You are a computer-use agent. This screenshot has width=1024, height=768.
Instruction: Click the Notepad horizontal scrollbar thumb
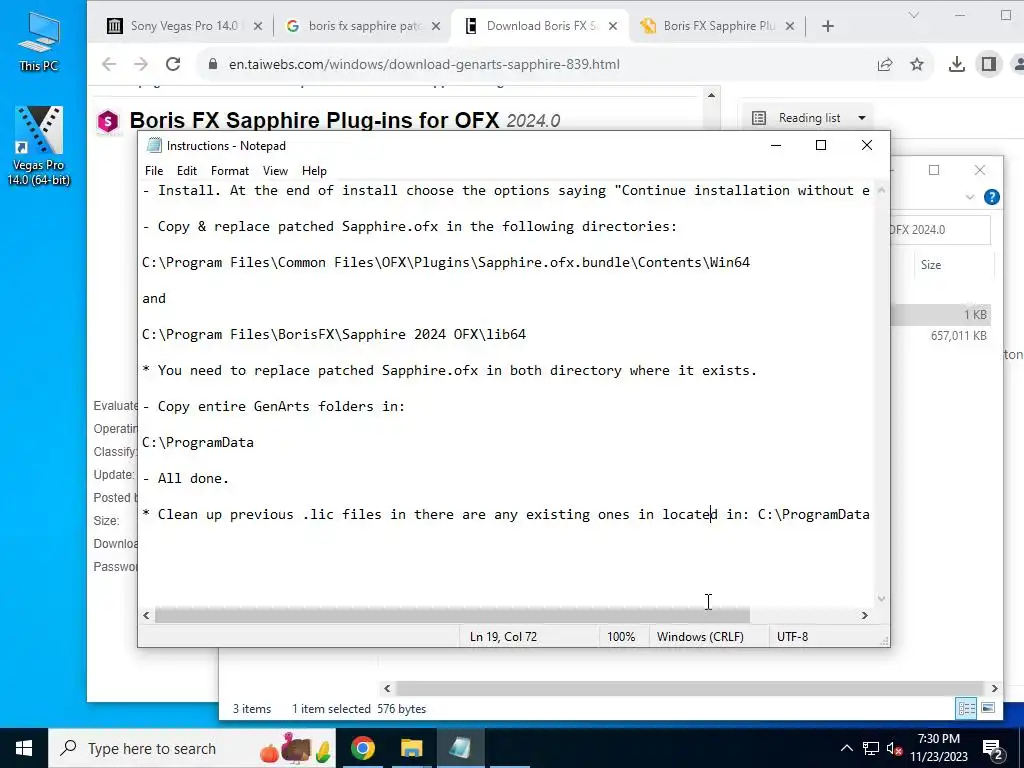[452, 615]
